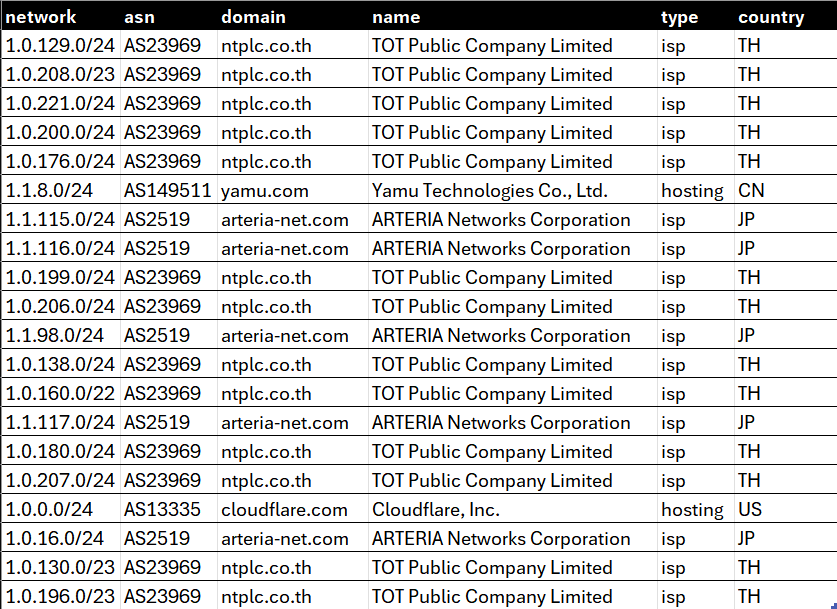This screenshot has height=609, width=837.
Task: Click the name column header
Action: point(396,16)
